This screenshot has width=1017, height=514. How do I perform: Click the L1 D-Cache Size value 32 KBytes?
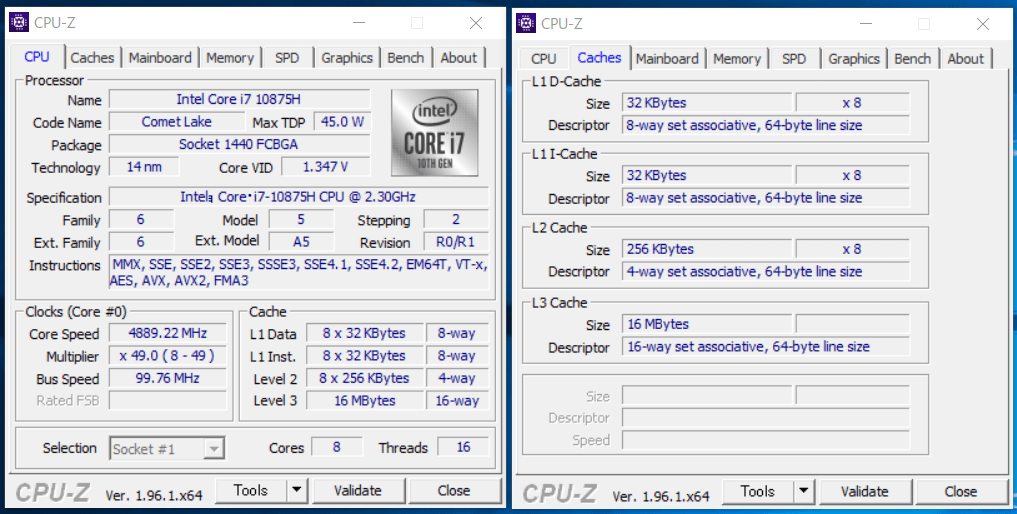click(707, 103)
